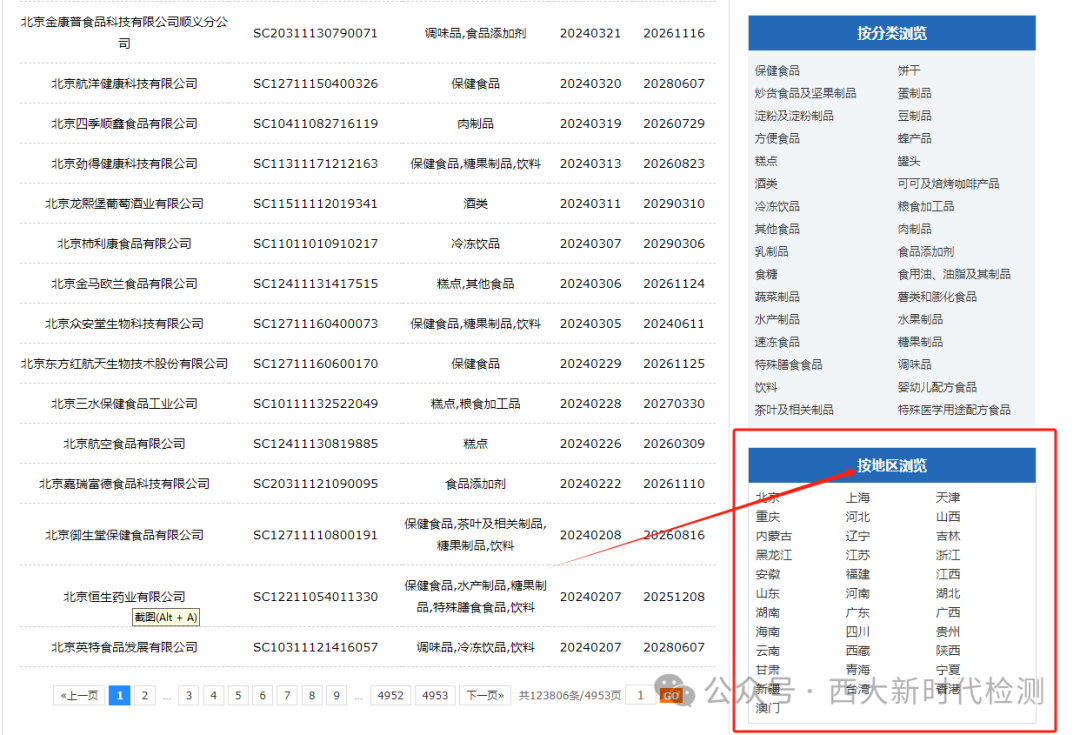Click company 北京三水保健食品工业公司

point(124,404)
